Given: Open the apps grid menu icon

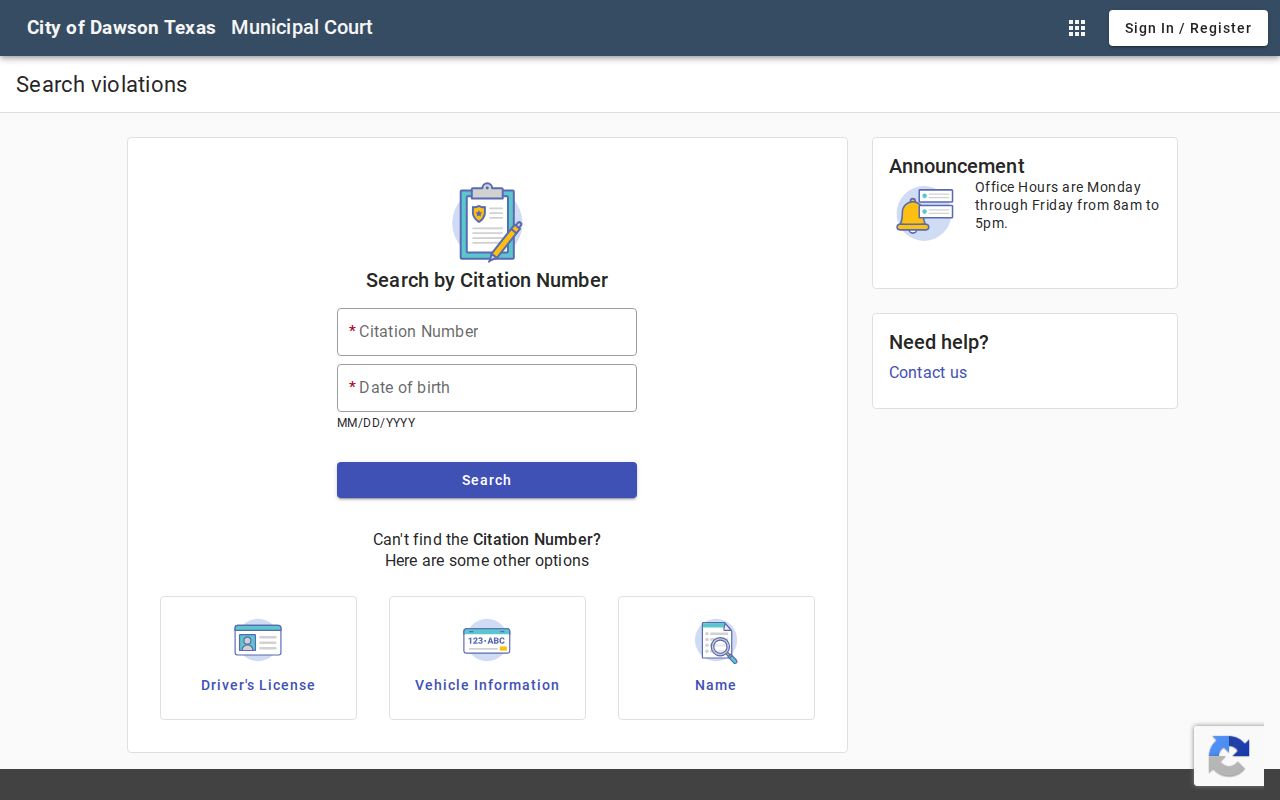Looking at the screenshot, I should pyautogui.click(x=1077, y=28).
